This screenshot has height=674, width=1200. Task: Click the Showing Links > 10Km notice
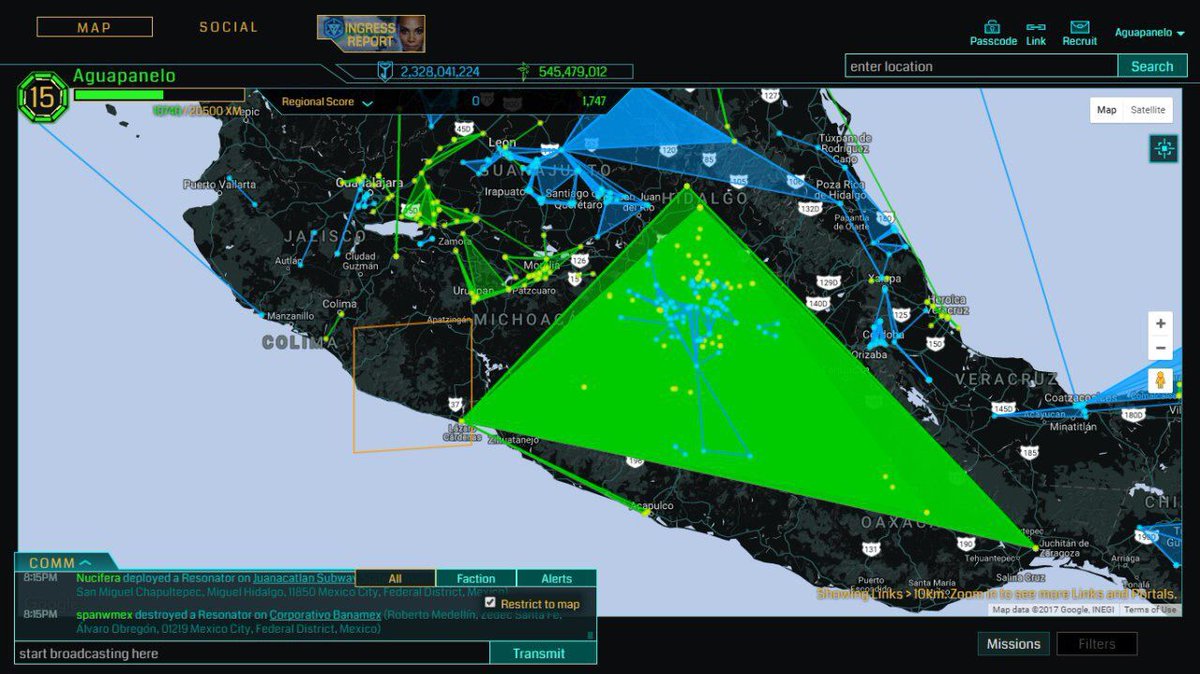[996, 594]
